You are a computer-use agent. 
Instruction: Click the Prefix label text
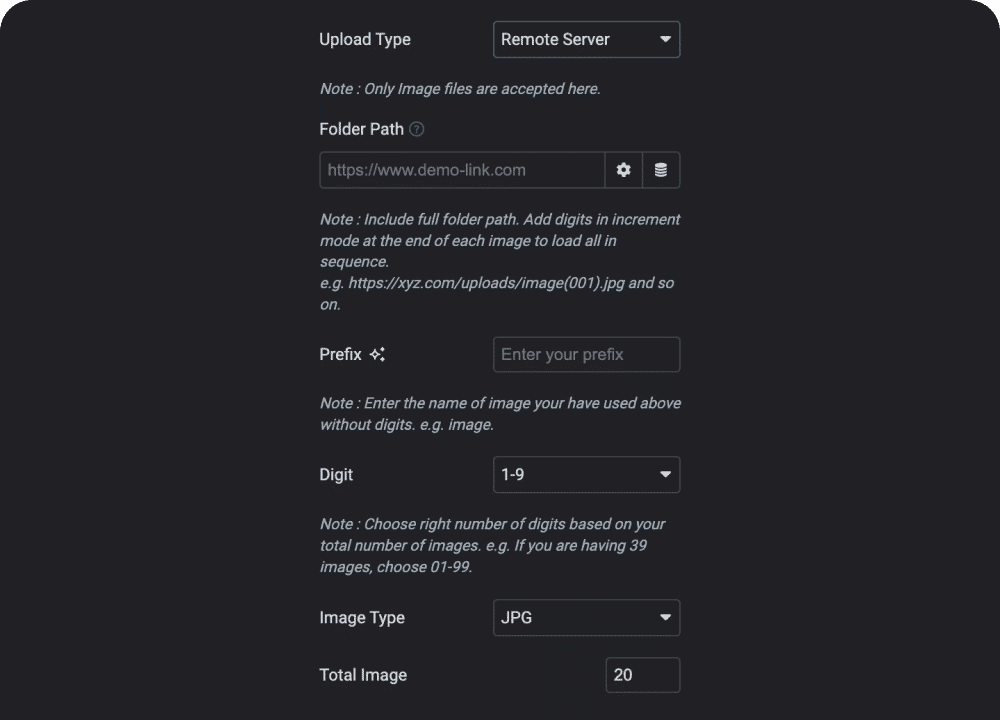pos(340,354)
